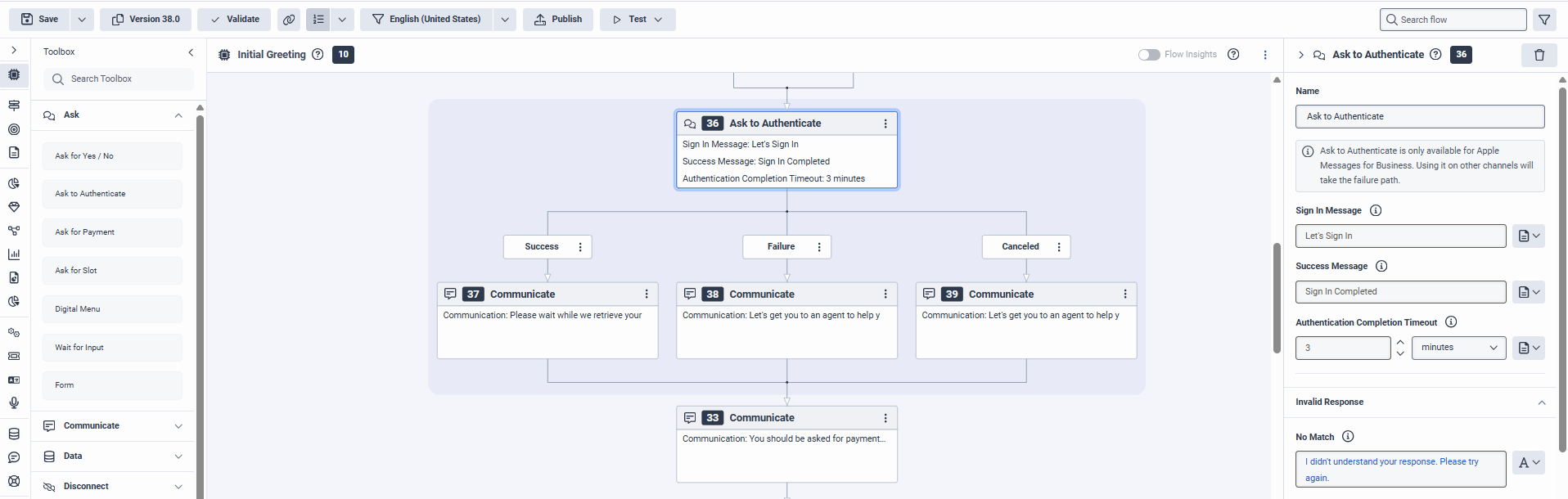Open the minutes unit dropdown
The image size is (1568, 499).
pyautogui.click(x=1458, y=348)
